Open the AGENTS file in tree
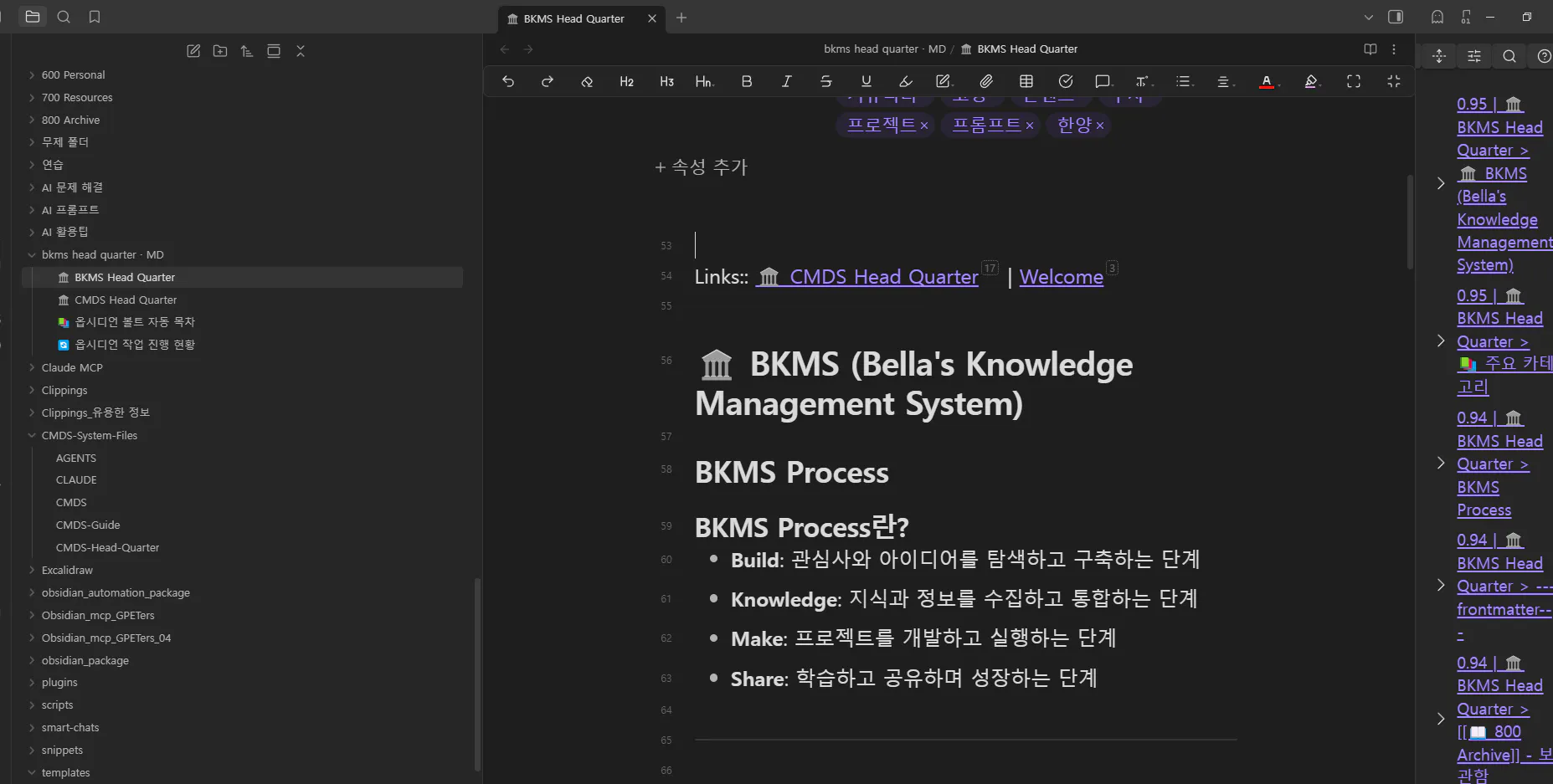The width and height of the screenshot is (1553, 784). click(x=76, y=458)
